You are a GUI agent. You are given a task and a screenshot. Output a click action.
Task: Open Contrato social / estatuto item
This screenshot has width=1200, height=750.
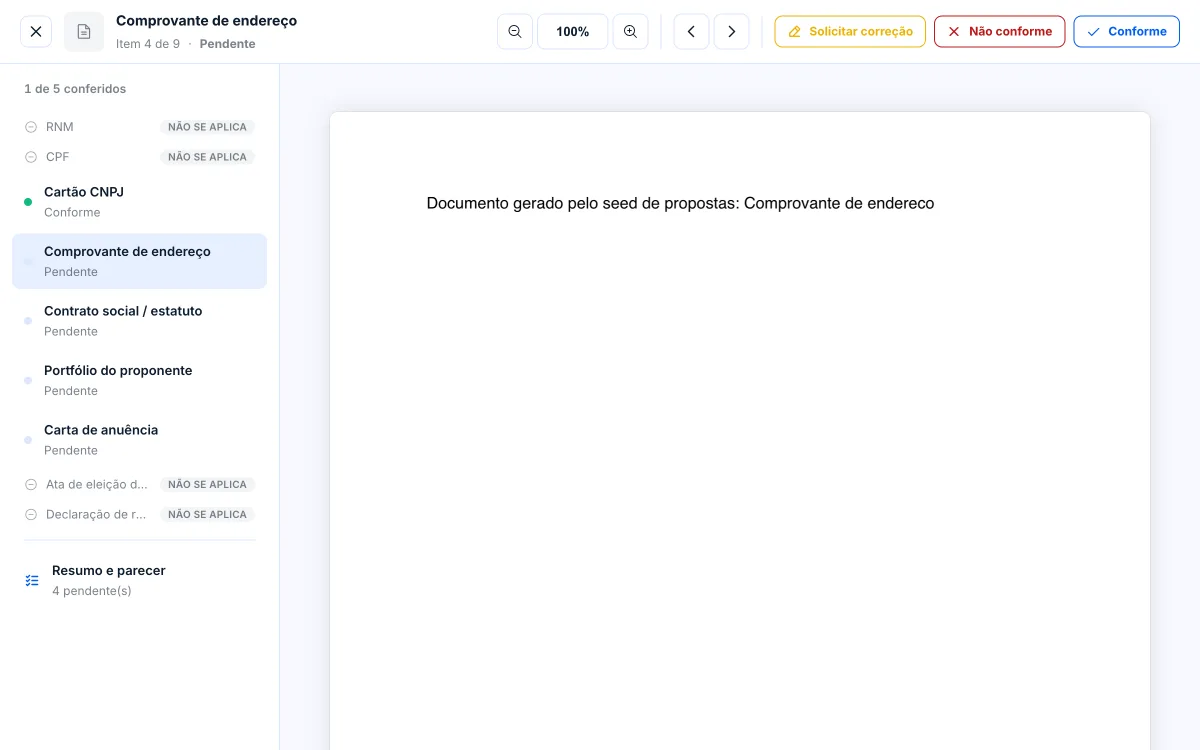pyautogui.click(x=140, y=321)
